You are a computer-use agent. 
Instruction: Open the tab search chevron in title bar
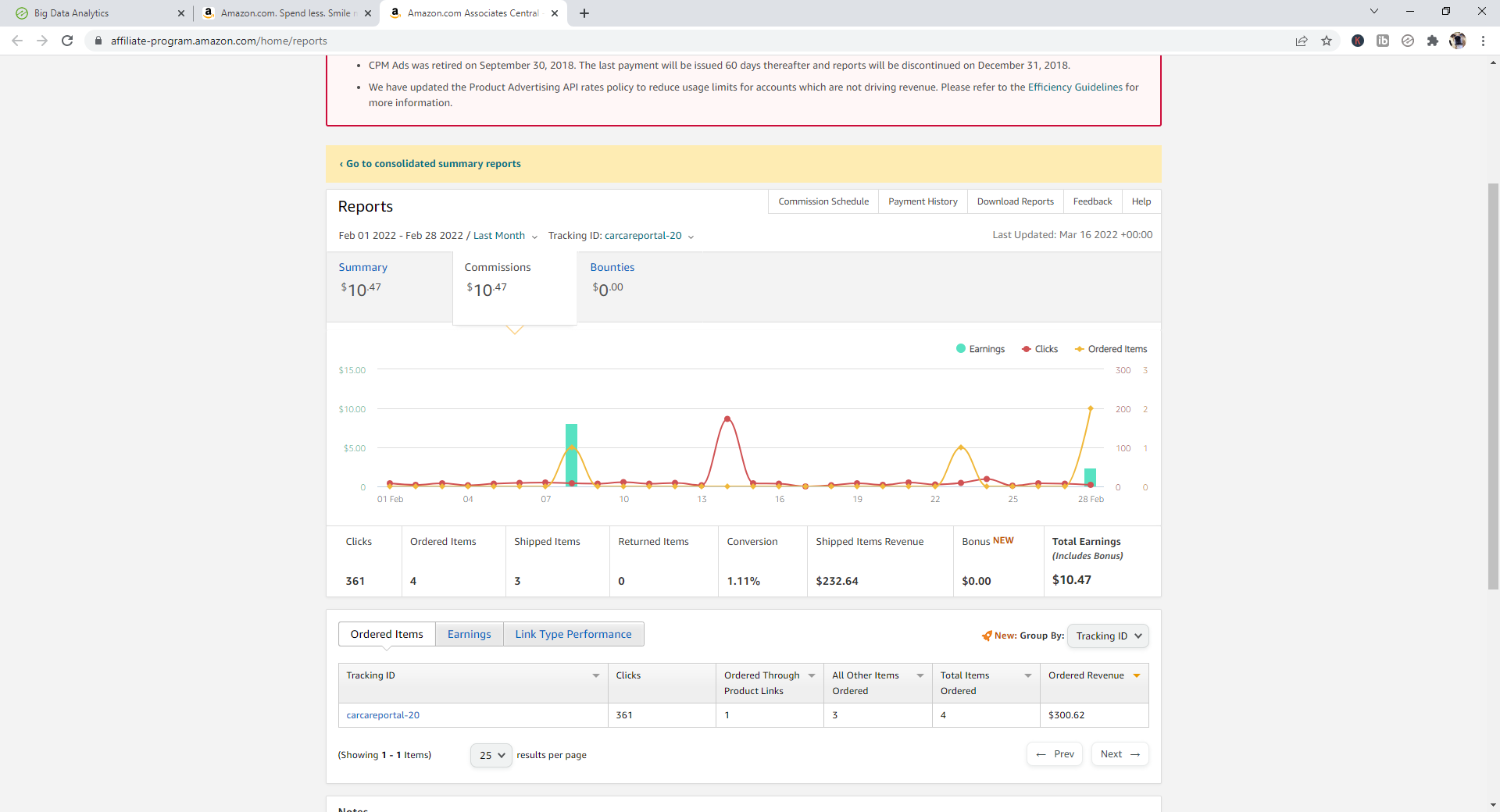pyautogui.click(x=1374, y=11)
